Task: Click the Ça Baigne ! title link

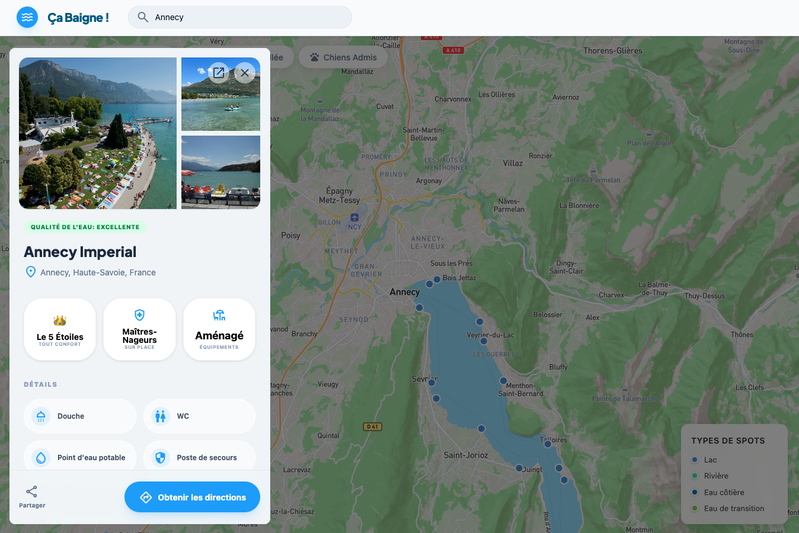Action: pyautogui.click(x=78, y=18)
